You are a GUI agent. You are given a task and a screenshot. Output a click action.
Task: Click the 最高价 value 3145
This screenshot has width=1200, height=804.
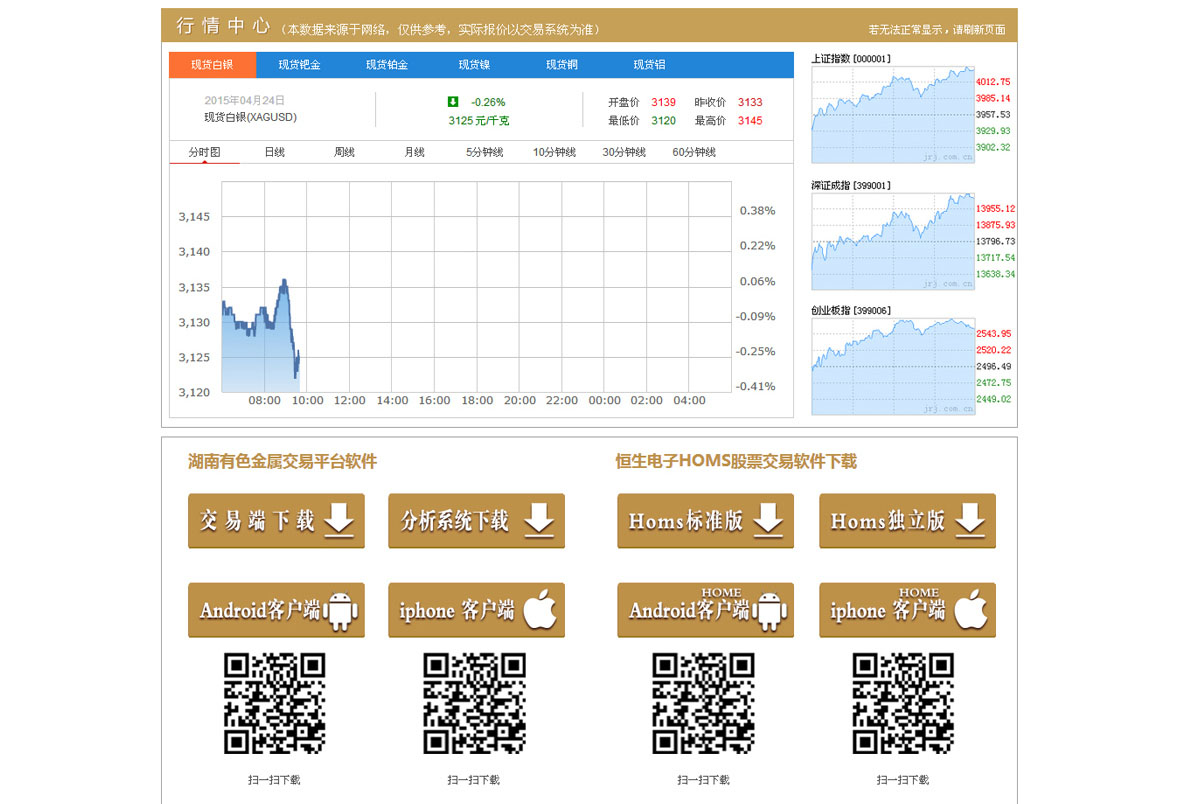click(750, 121)
